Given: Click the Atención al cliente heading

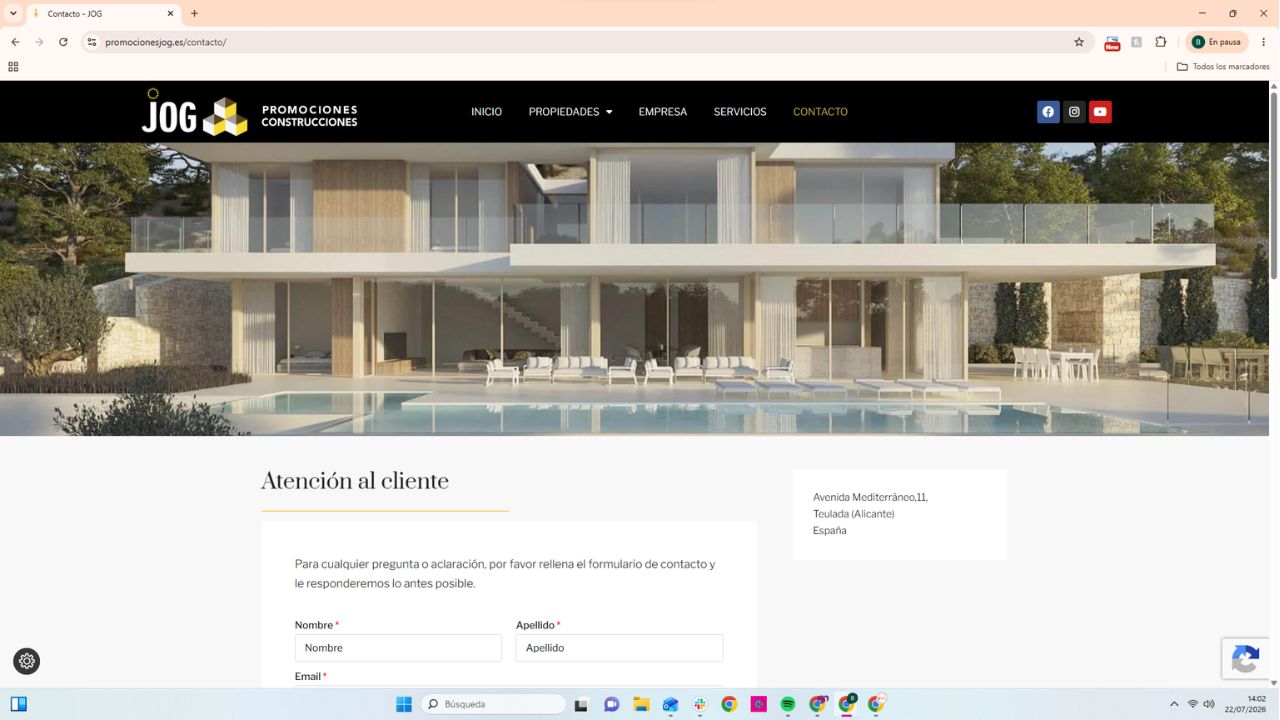Looking at the screenshot, I should click(355, 481).
